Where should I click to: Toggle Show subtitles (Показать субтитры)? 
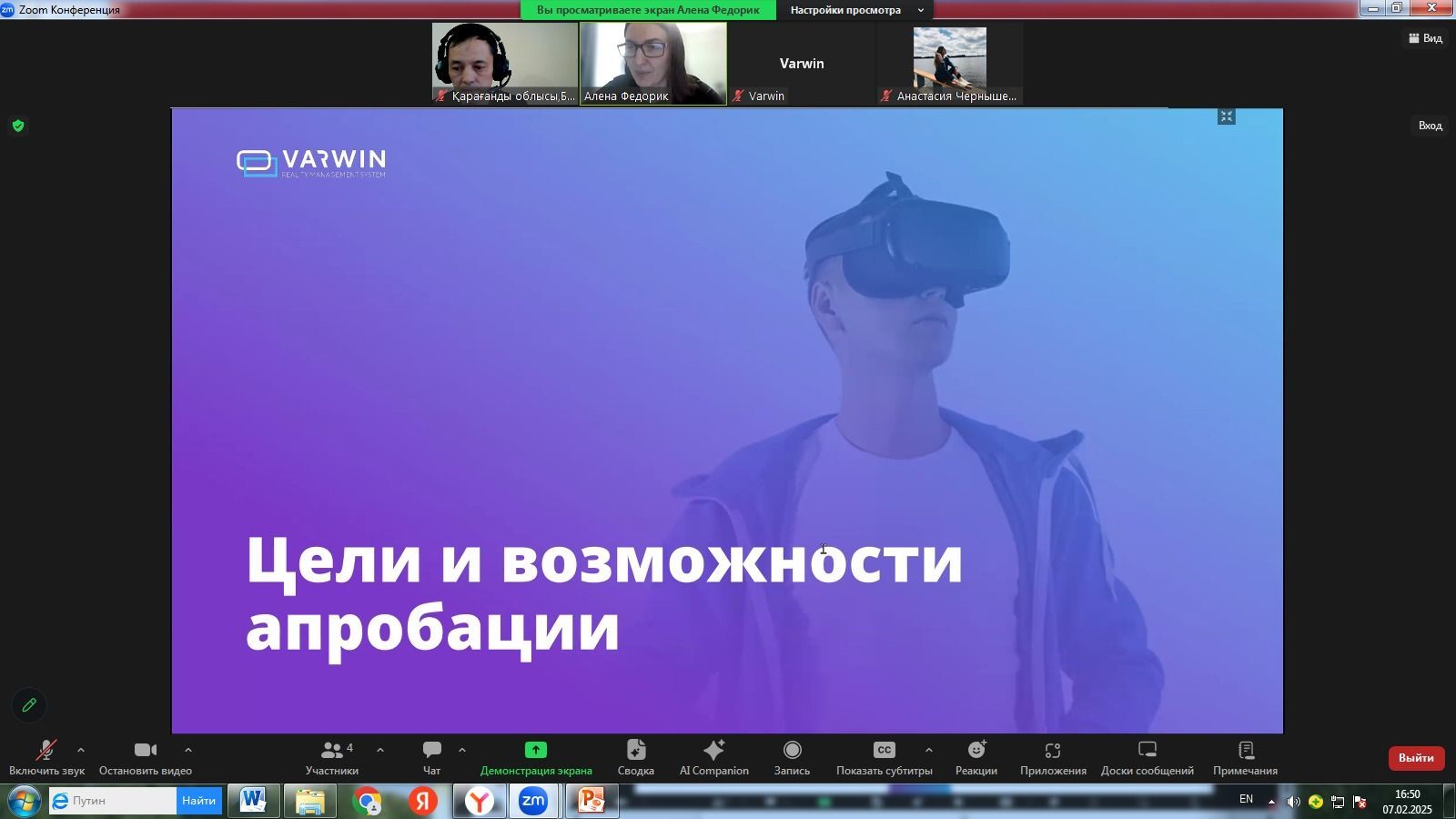tap(884, 757)
